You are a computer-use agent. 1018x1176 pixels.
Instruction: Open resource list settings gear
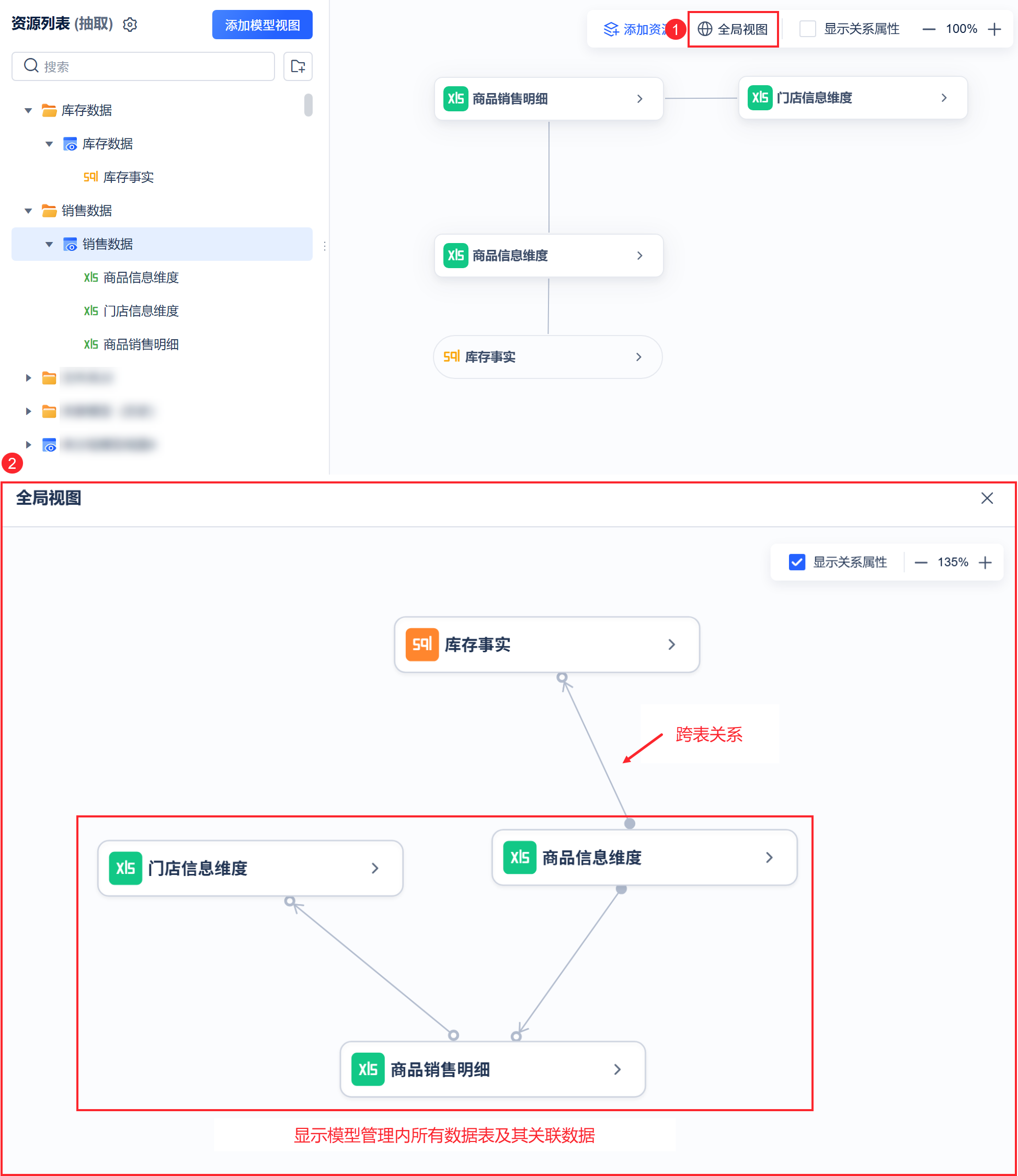(x=130, y=25)
